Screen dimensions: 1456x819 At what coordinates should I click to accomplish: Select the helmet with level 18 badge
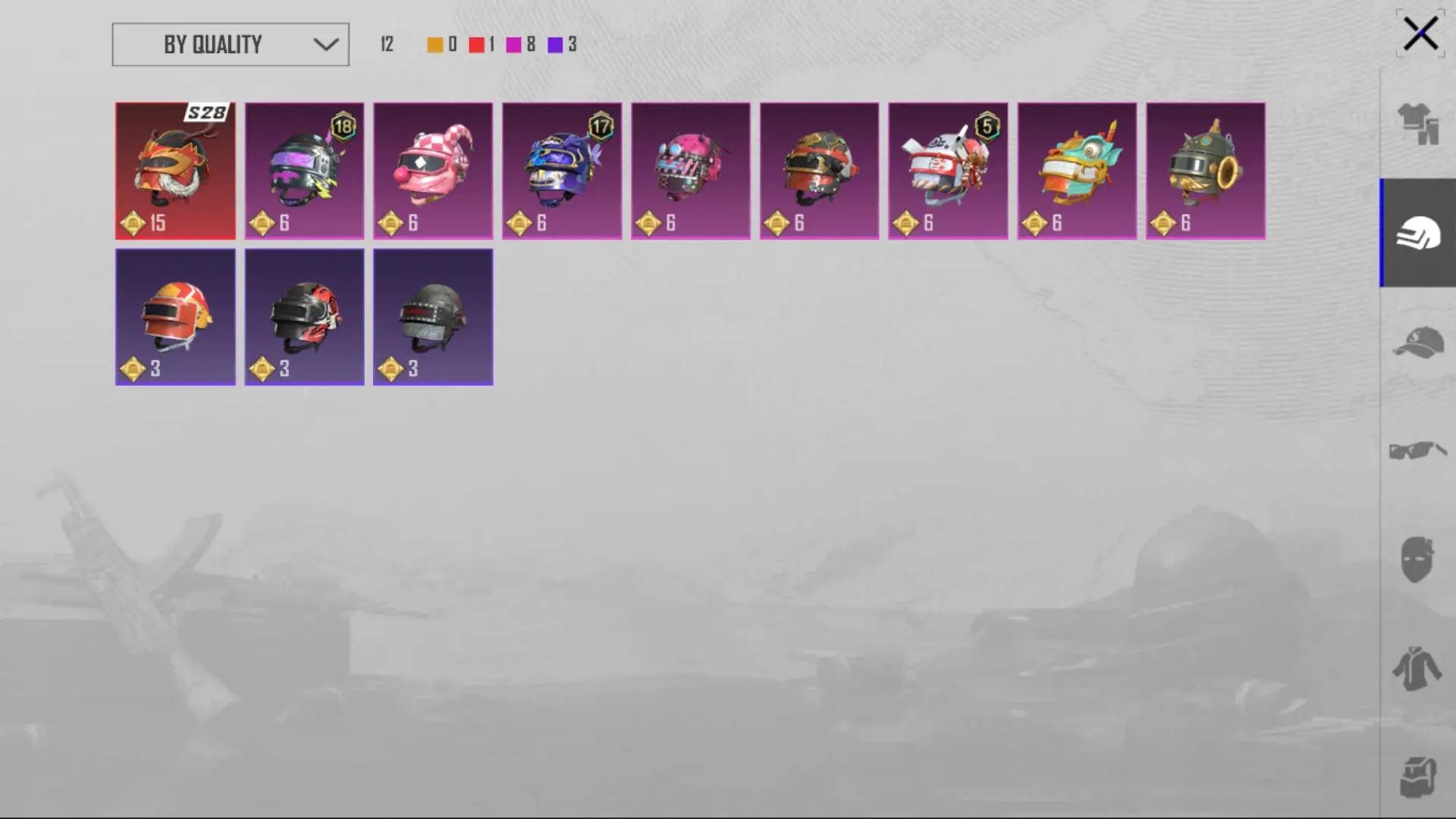(304, 171)
